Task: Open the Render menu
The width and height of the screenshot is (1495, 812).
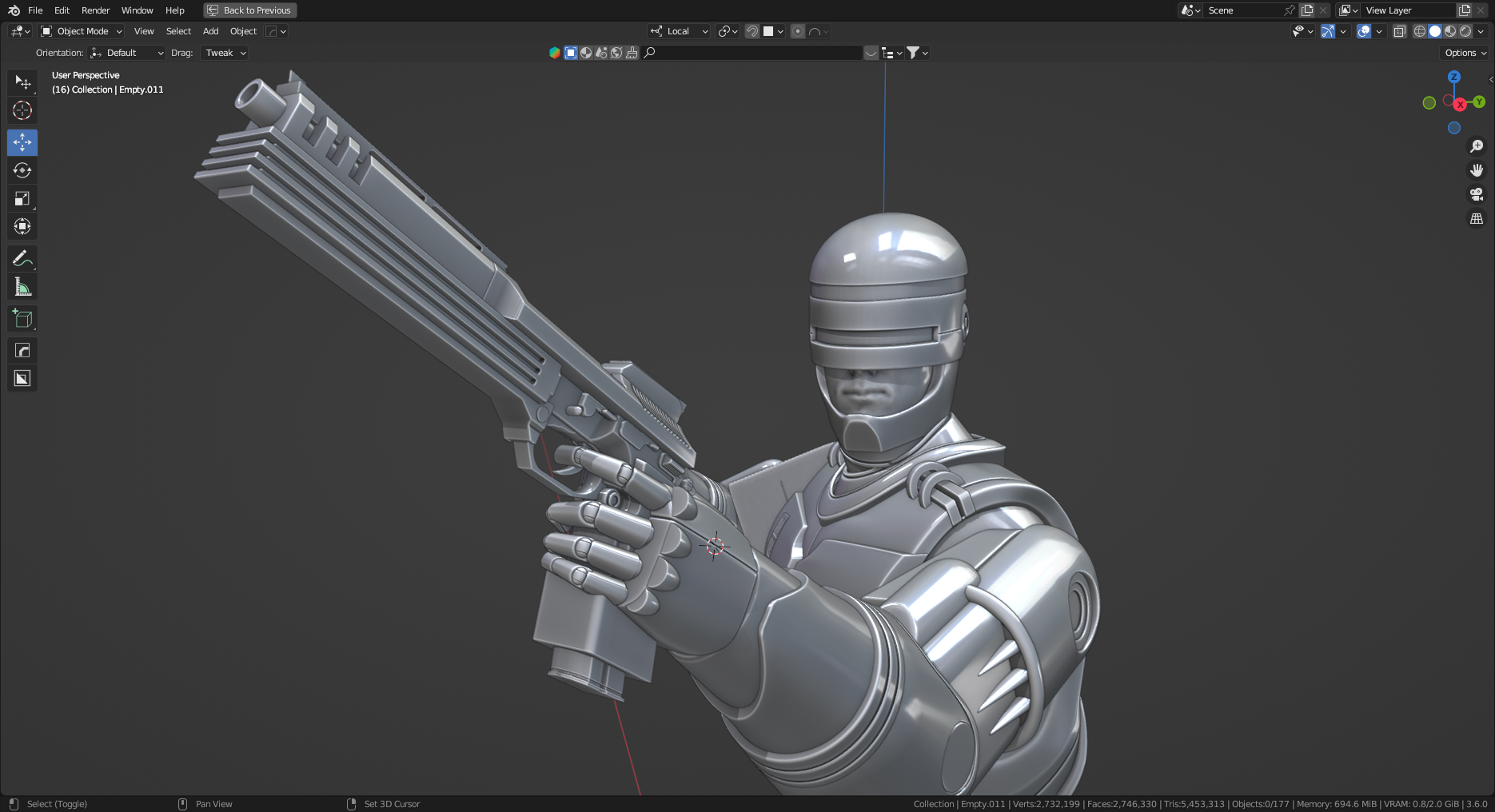Action: coord(95,10)
